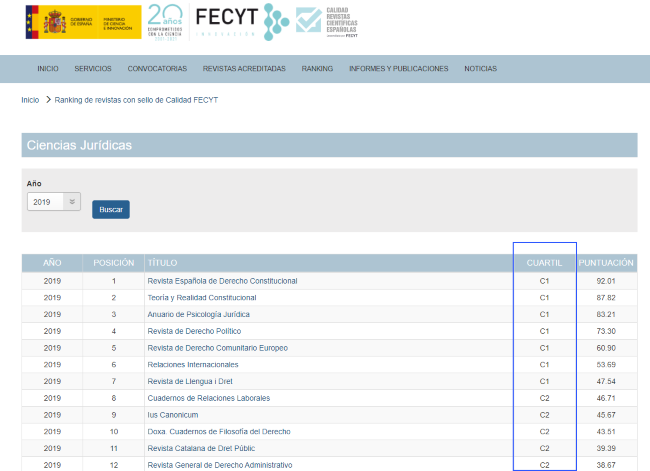Screen dimensions: 650x471
Task: Open Revista de Derecho Político link
Action: (194, 331)
